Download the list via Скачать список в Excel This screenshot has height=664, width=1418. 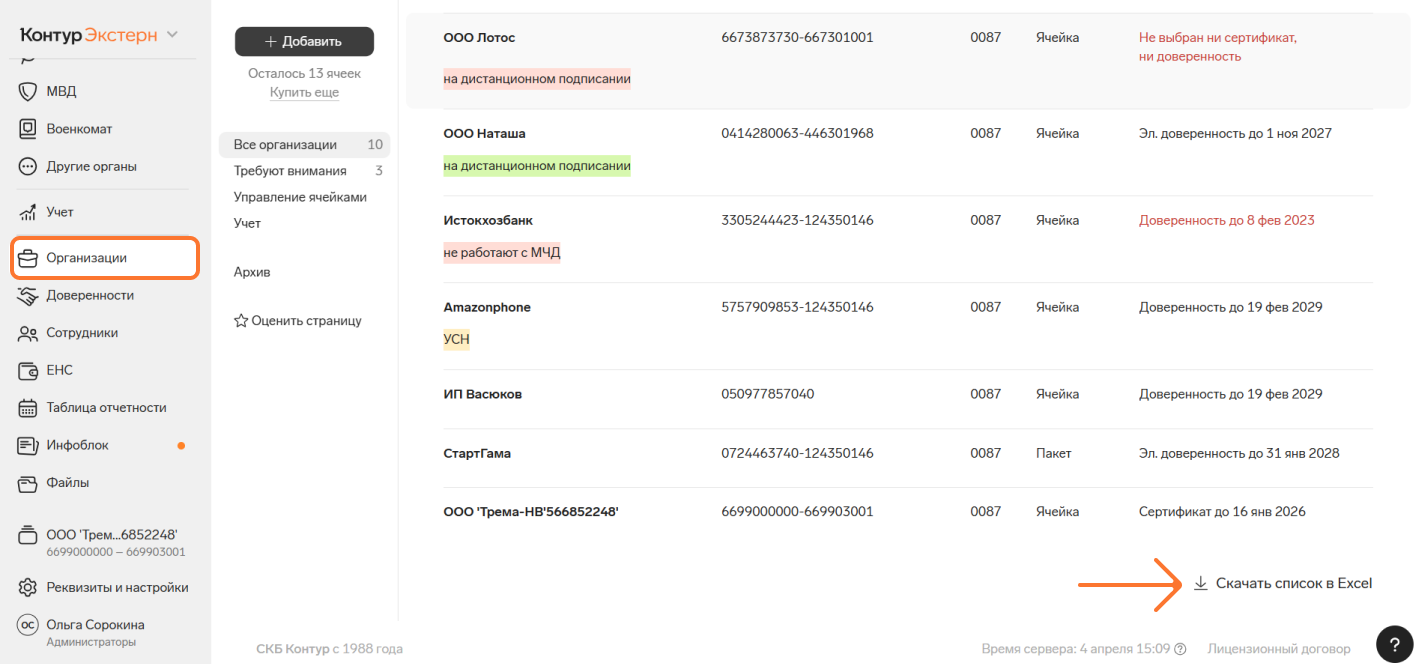1283,583
